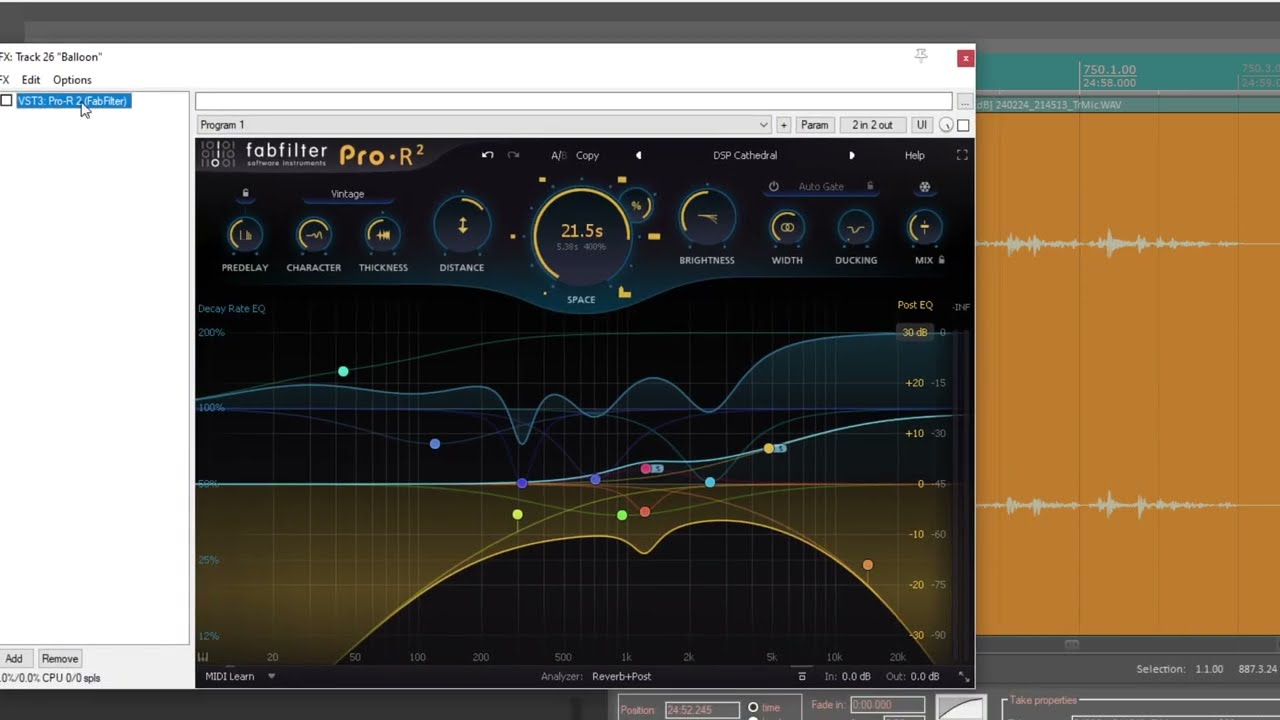Click the Mix knob
The width and height of the screenshot is (1280, 720).
[x=924, y=228]
